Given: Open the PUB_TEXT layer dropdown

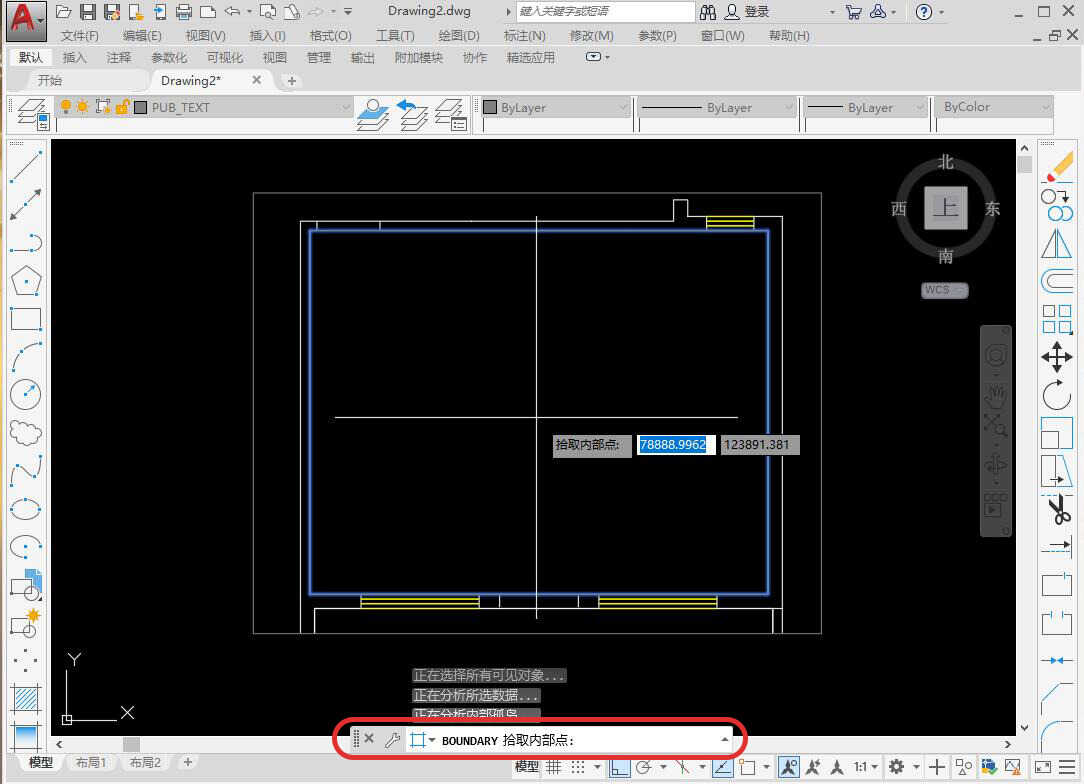Looking at the screenshot, I should [x=345, y=107].
